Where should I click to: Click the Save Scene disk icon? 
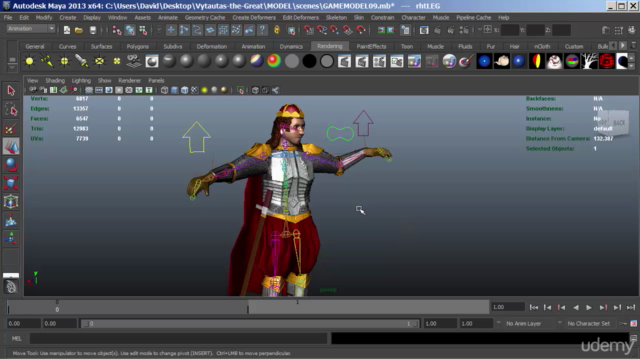93,30
